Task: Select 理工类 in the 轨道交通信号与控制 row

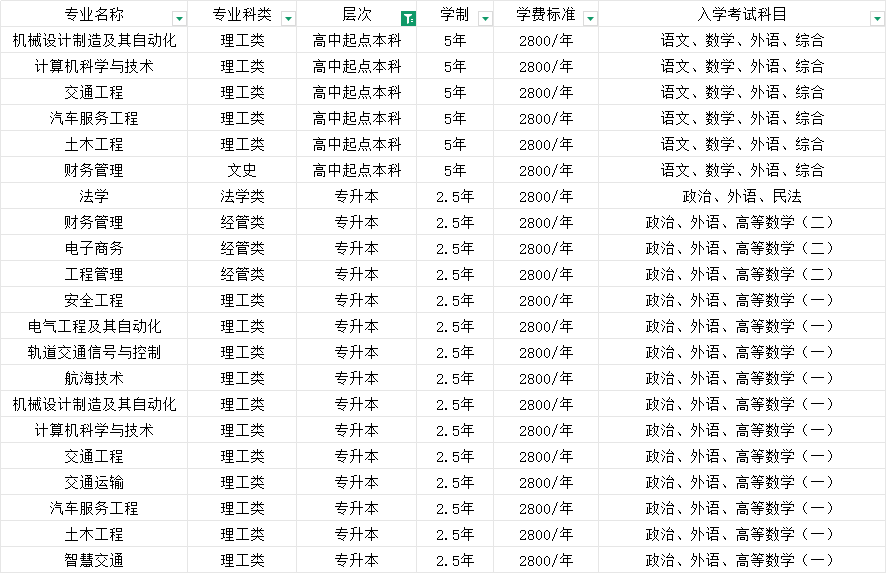Action: (242, 352)
